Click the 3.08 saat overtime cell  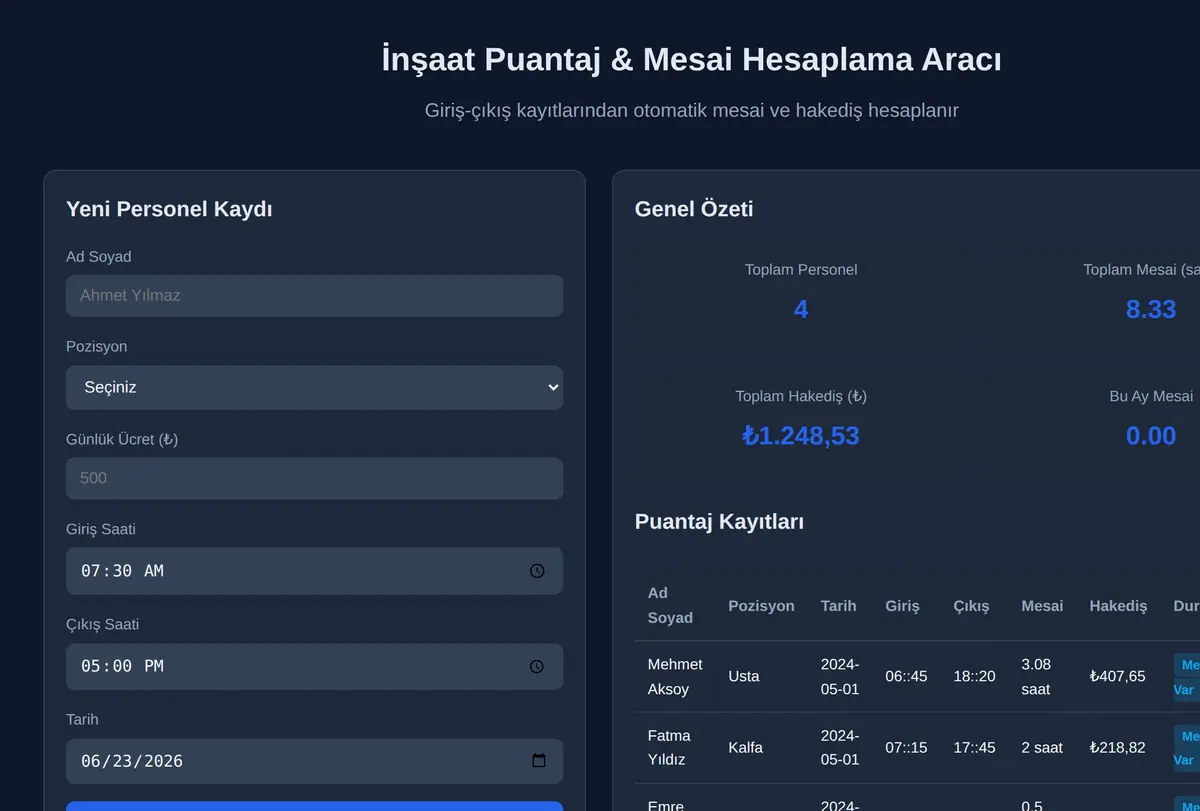(1036, 677)
